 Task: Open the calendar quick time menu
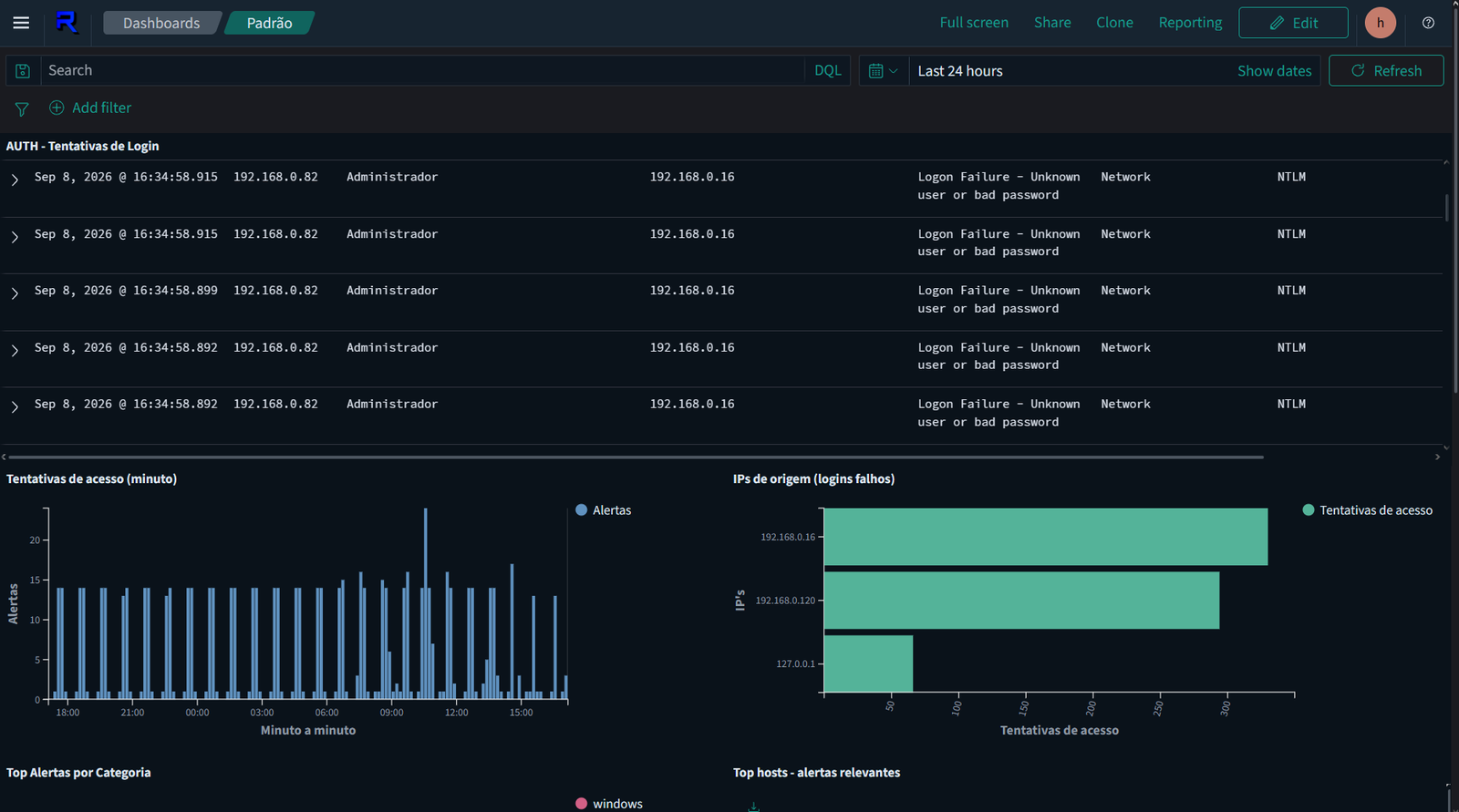click(884, 71)
